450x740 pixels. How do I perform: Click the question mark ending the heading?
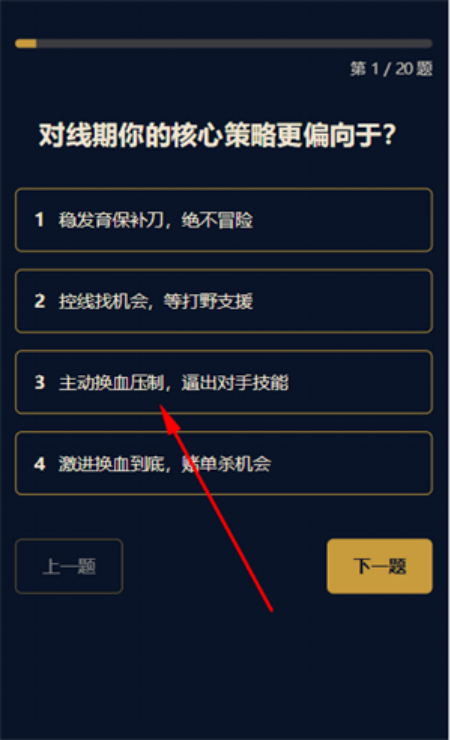point(389,135)
